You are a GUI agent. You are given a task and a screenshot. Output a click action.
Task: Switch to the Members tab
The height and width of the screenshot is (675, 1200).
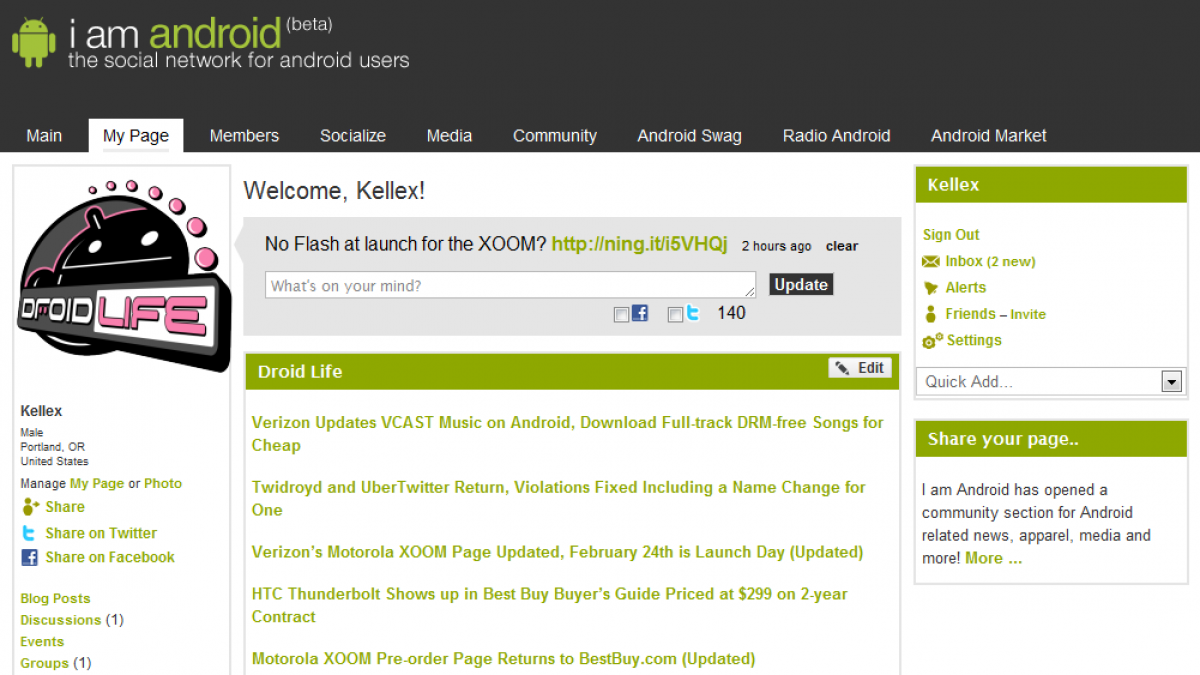pyautogui.click(x=244, y=136)
